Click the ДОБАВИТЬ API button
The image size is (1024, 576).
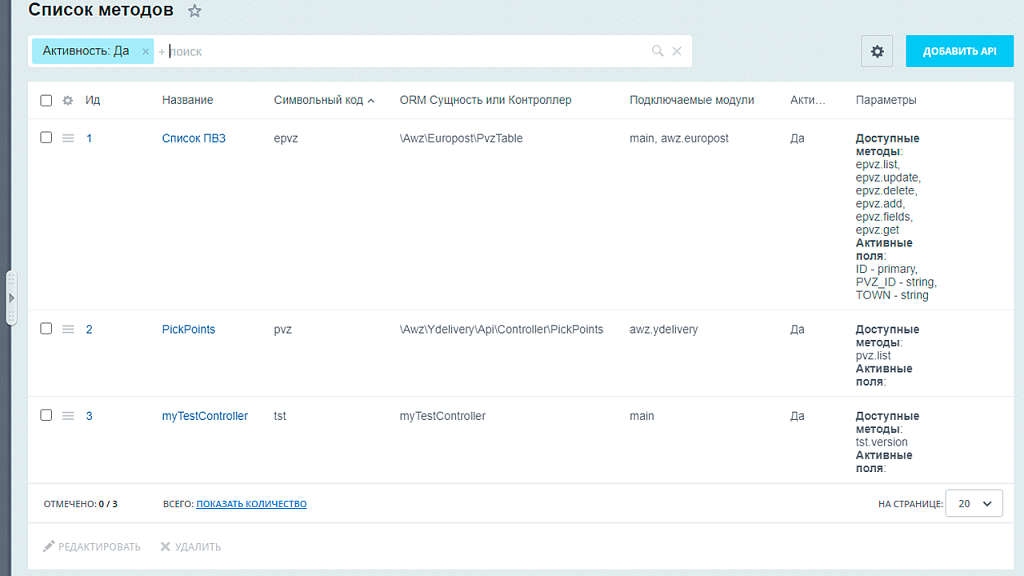click(959, 51)
